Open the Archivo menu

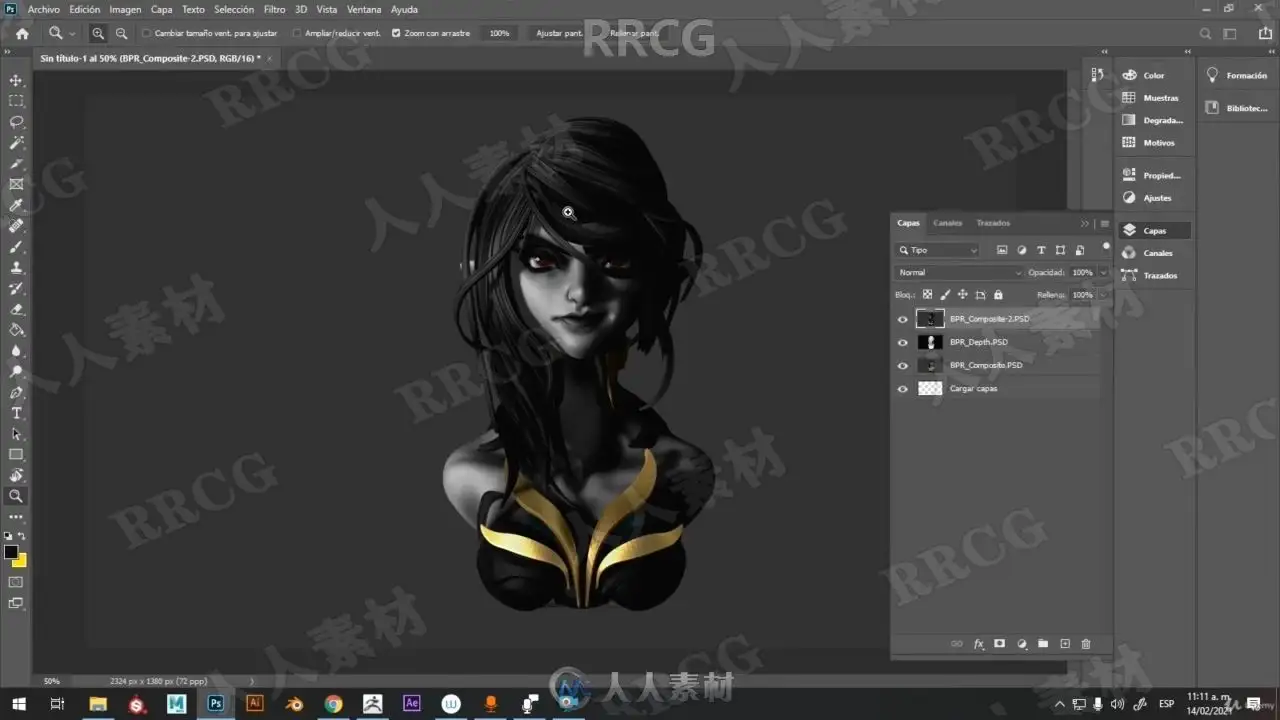(43, 9)
